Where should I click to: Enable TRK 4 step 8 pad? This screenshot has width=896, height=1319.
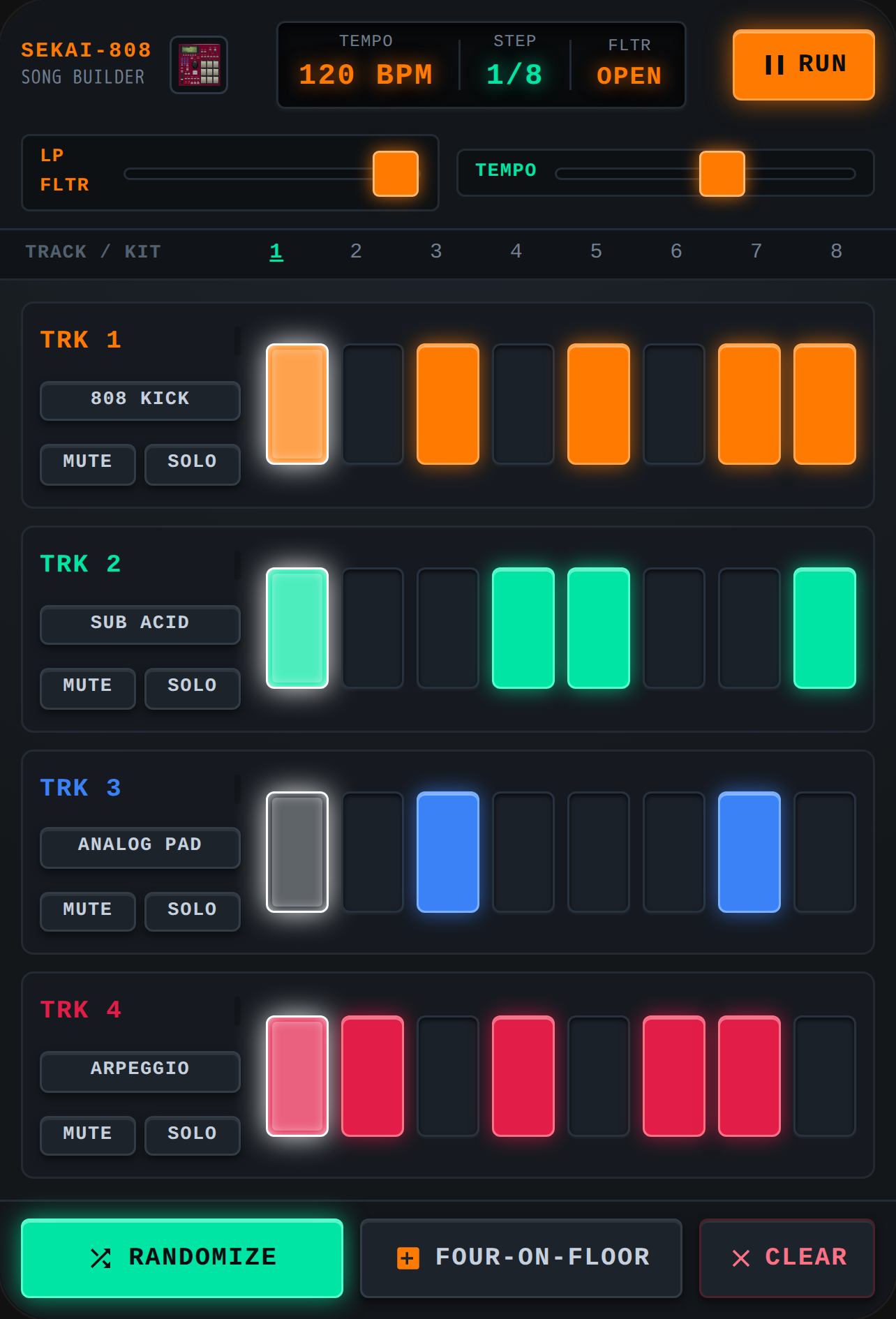tap(825, 1076)
